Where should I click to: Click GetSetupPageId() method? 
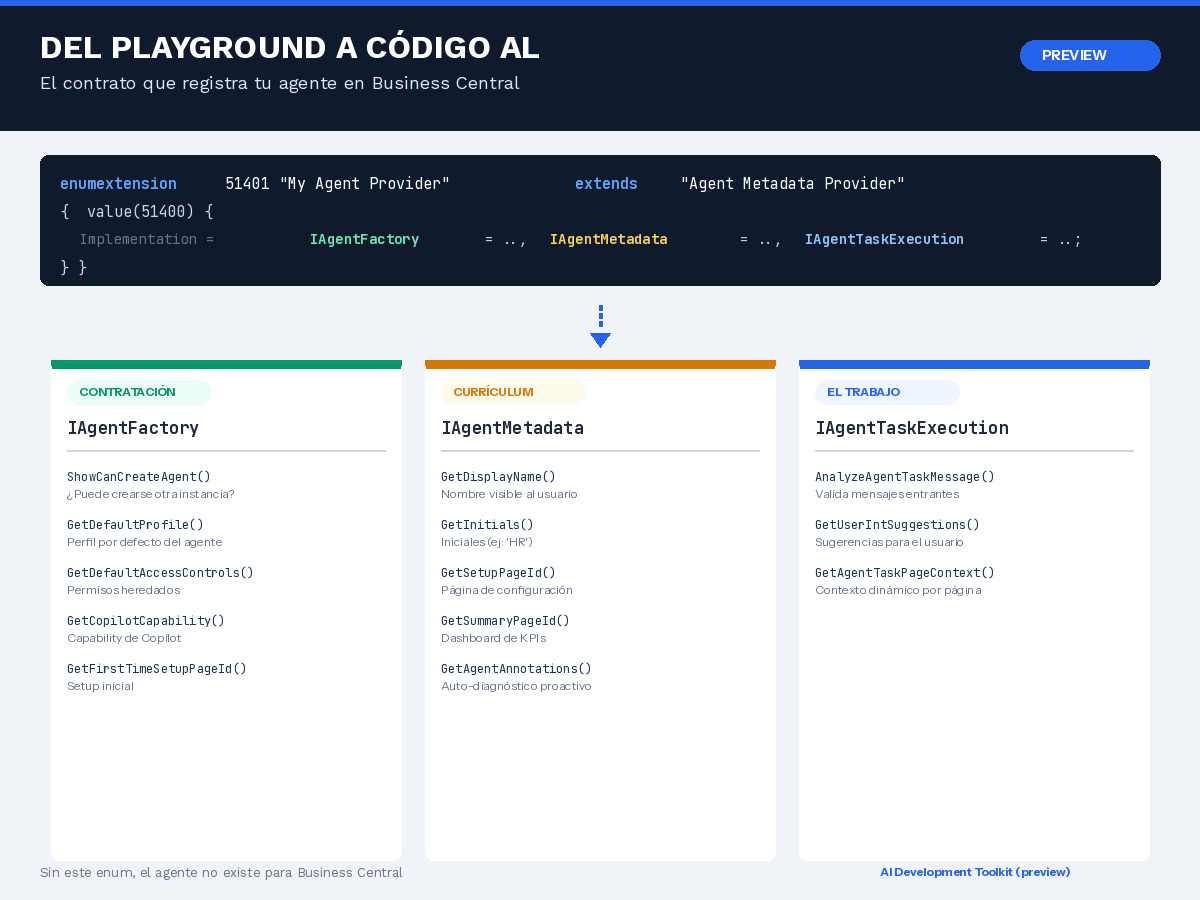pyautogui.click(x=498, y=573)
